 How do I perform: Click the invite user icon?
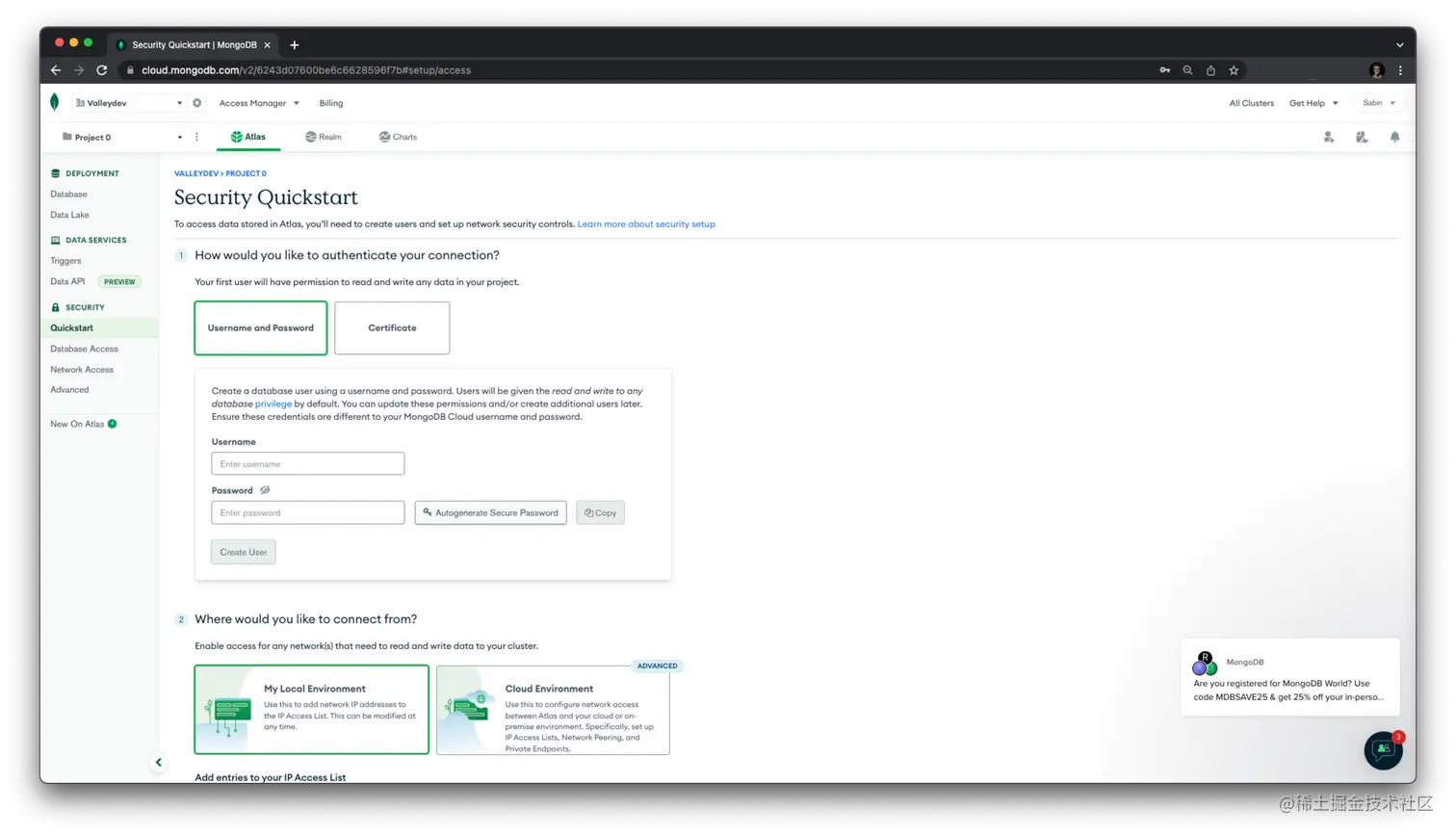click(x=1328, y=137)
